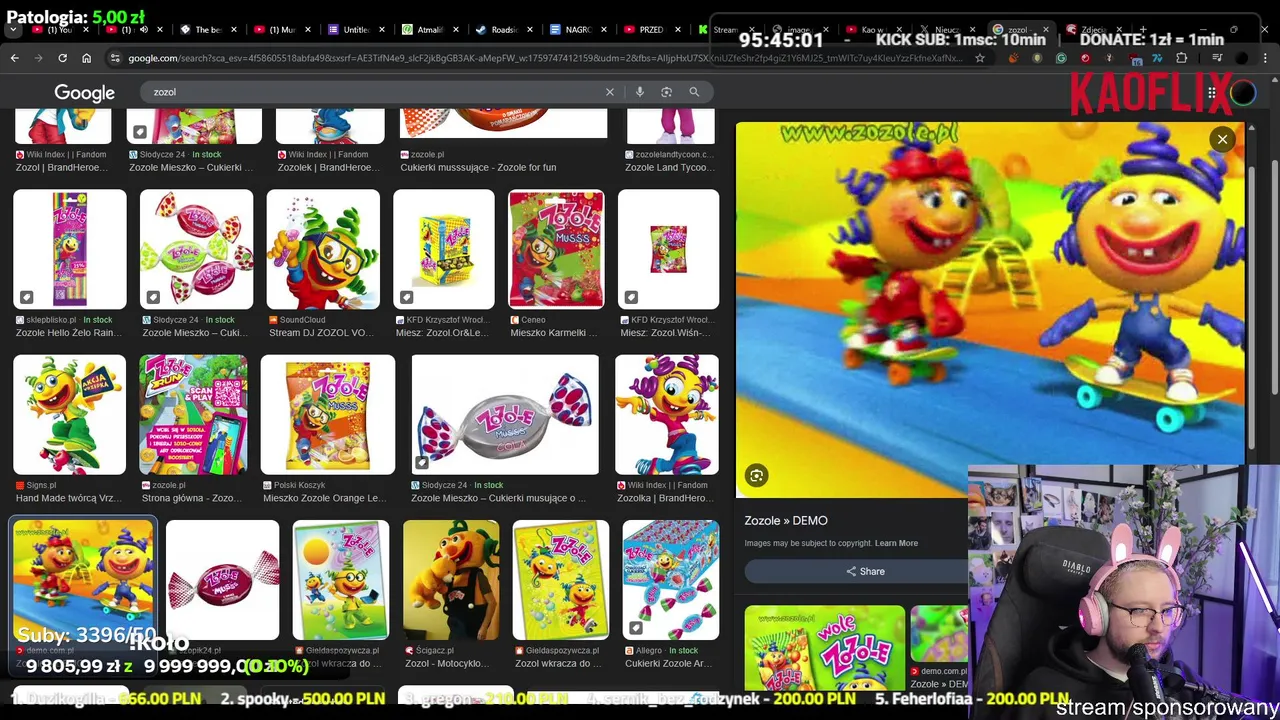Go to Google home via logo
Image resolution: width=1280 pixels, height=720 pixels.
tap(84, 93)
